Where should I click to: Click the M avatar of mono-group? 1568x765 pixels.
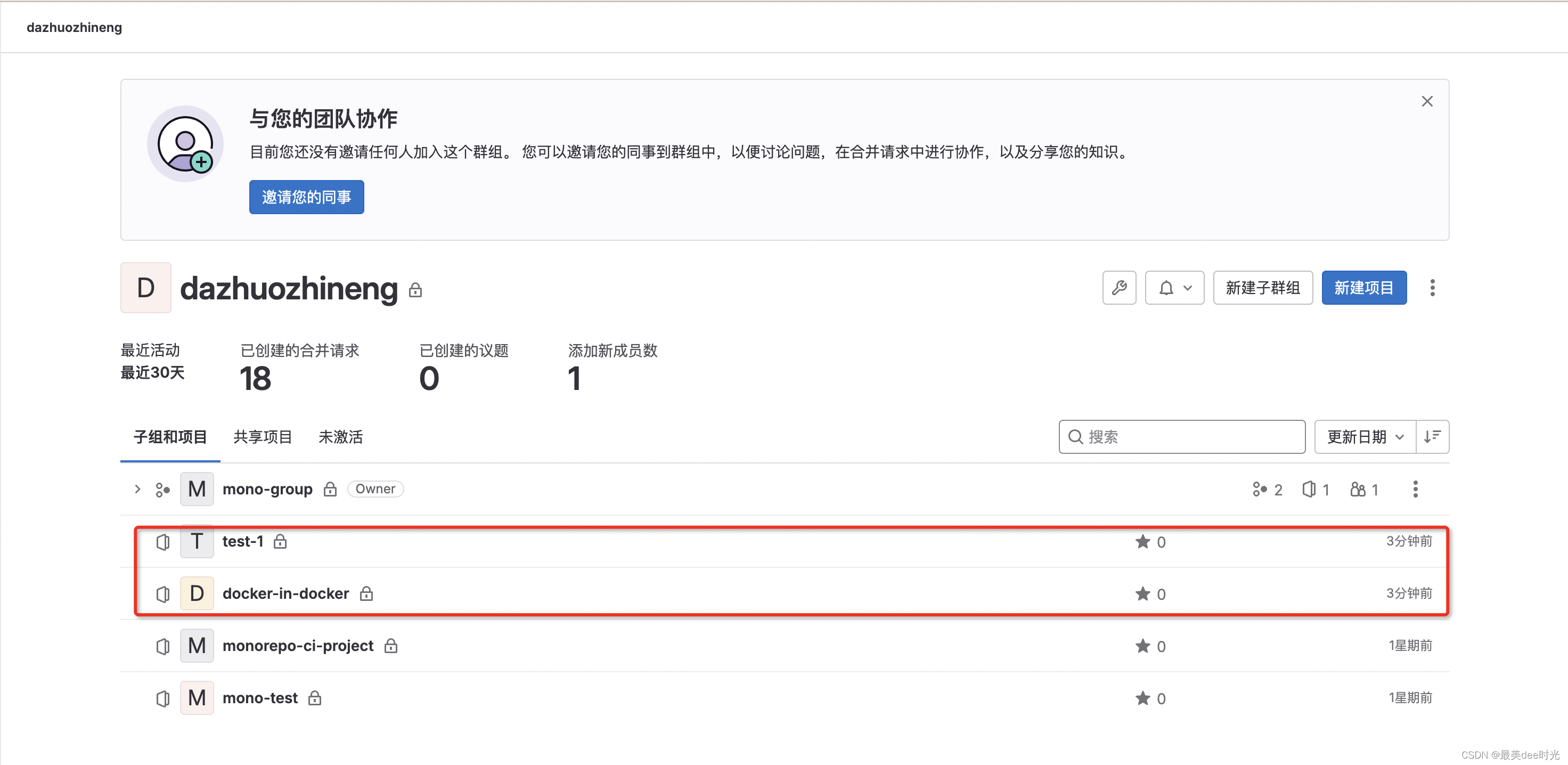click(x=197, y=489)
